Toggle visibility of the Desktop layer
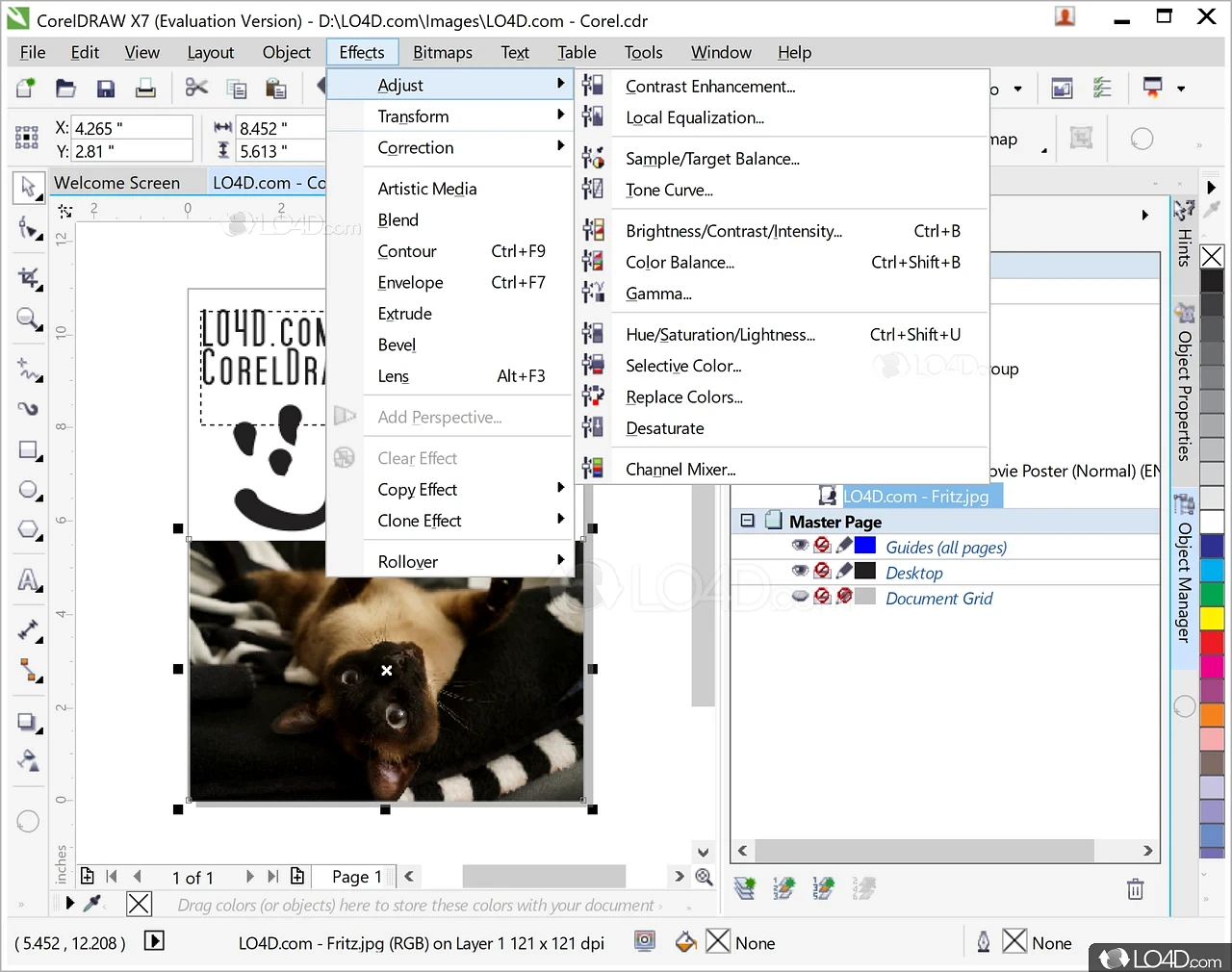The image size is (1232, 972). [x=800, y=572]
